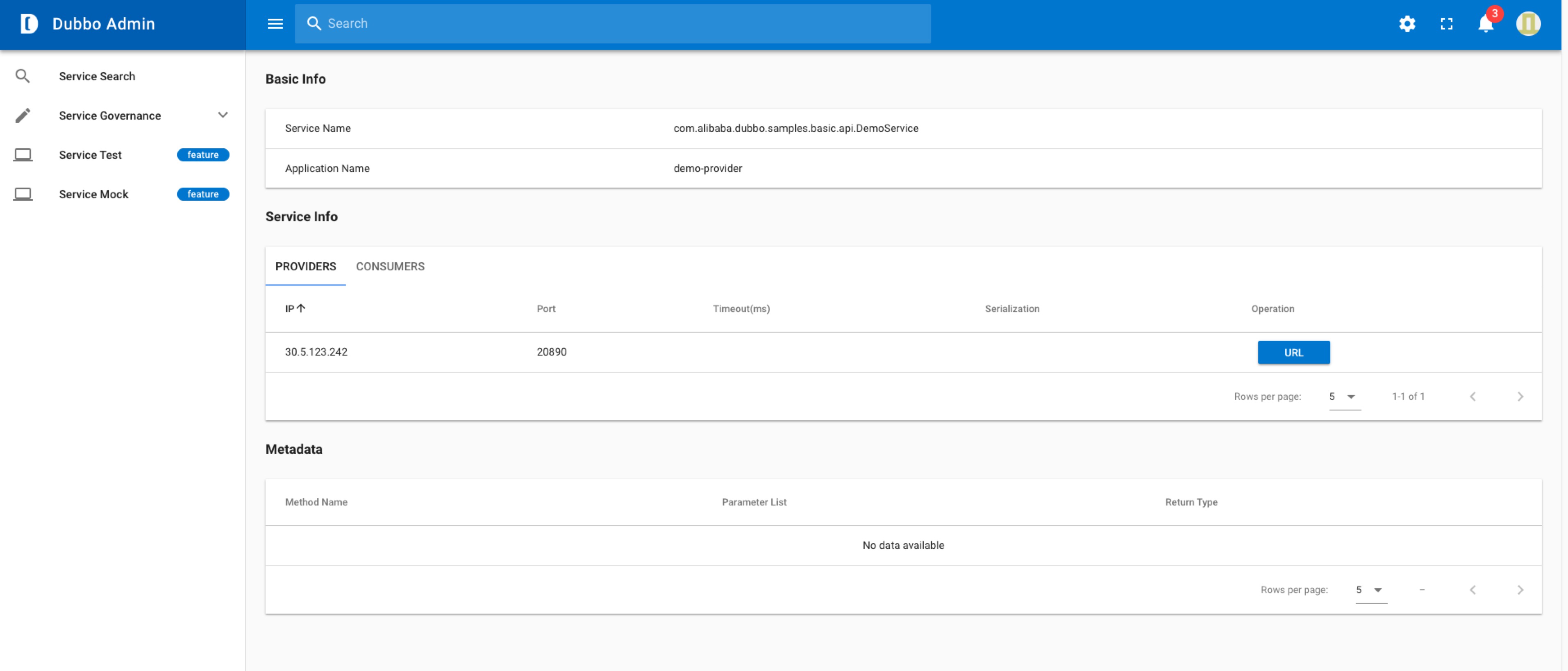Image resolution: width=1568 pixels, height=671 pixels.
Task: Click the feature badge next to Service Test
Action: 203,154
